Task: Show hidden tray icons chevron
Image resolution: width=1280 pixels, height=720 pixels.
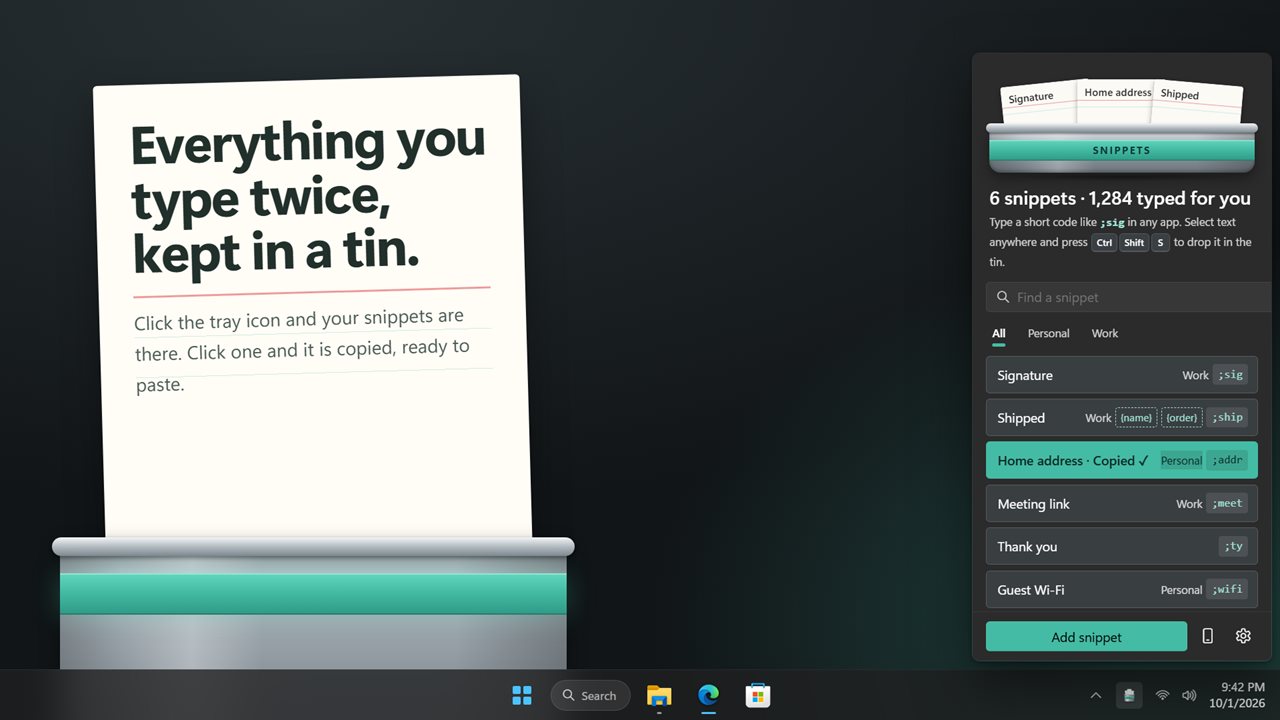Action: 1096,695
